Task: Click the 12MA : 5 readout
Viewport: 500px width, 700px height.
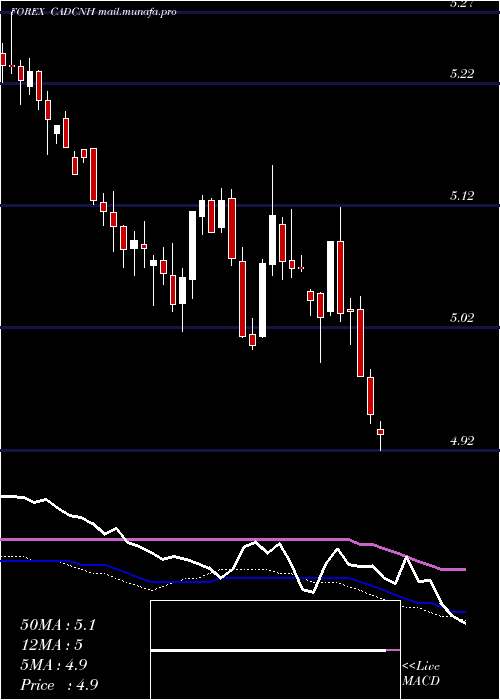Action: (52, 645)
